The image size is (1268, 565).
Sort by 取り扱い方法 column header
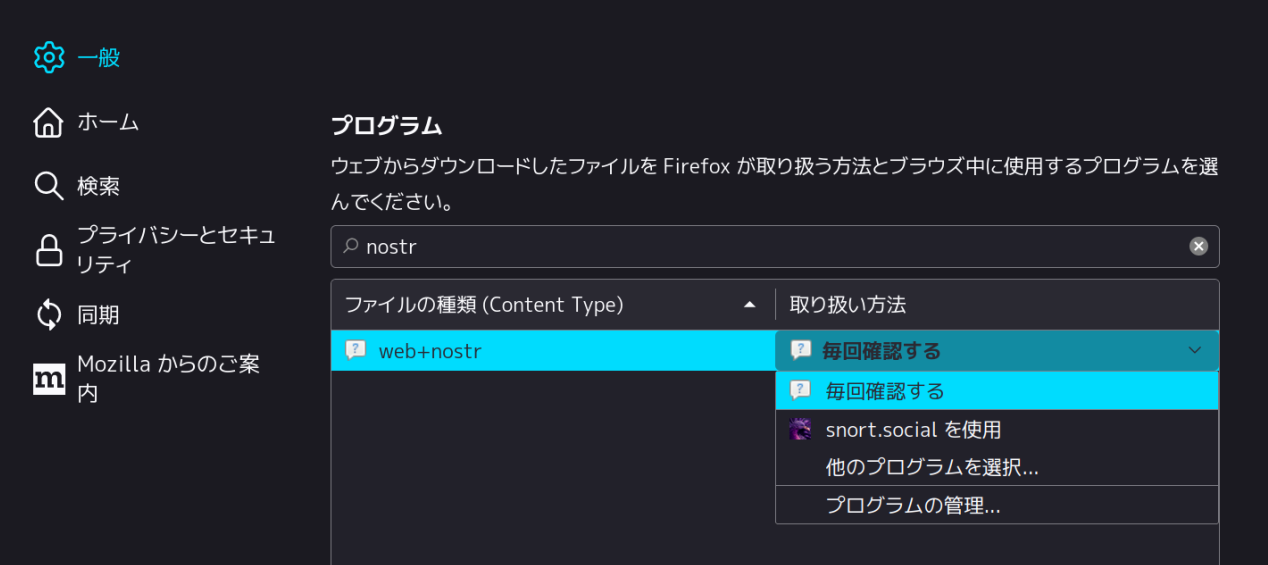tap(997, 304)
